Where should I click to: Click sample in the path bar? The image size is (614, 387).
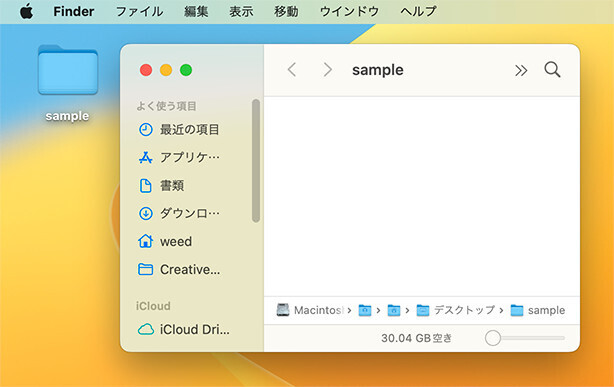(538, 310)
